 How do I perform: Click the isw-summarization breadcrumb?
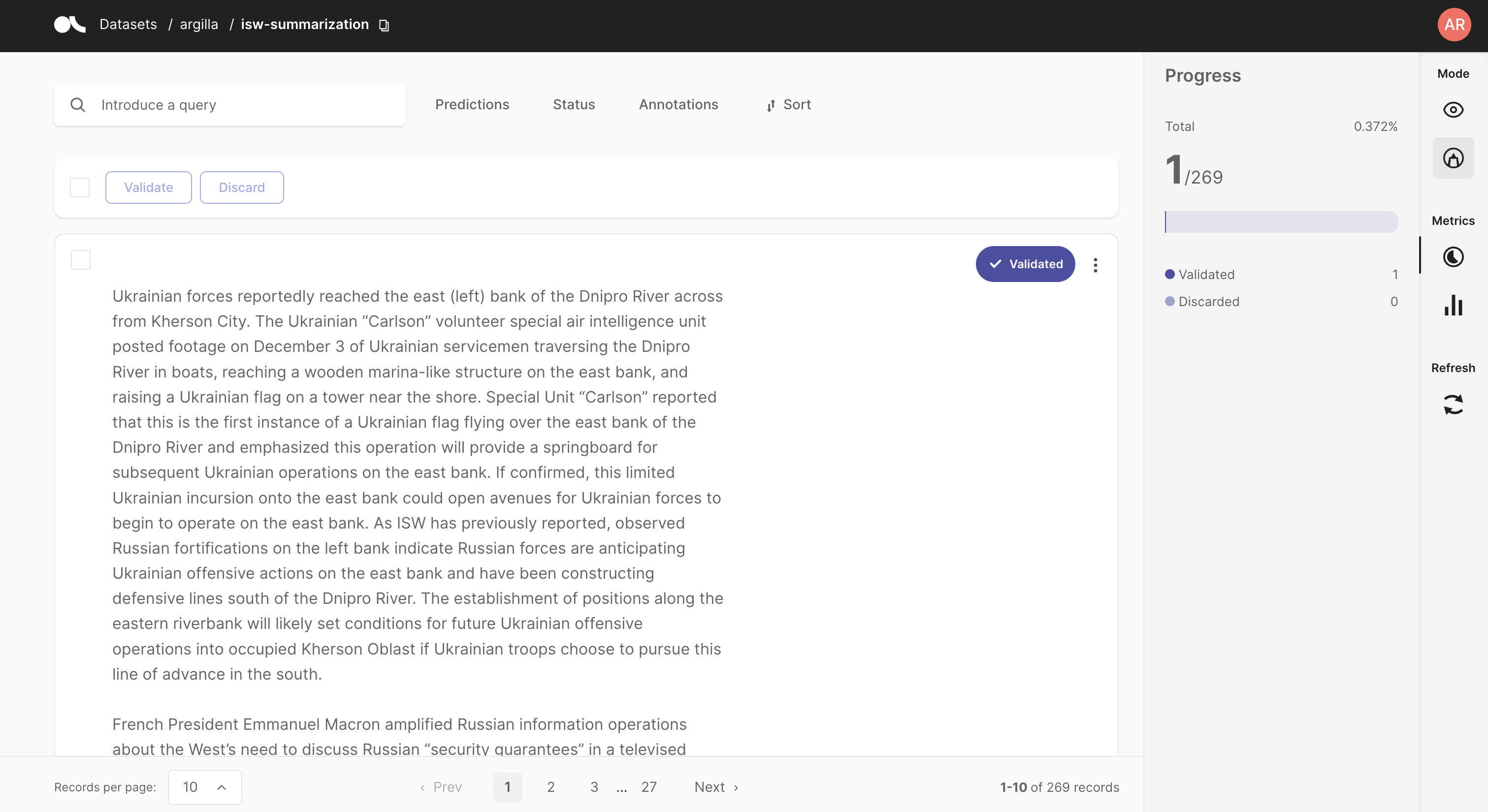tap(304, 24)
